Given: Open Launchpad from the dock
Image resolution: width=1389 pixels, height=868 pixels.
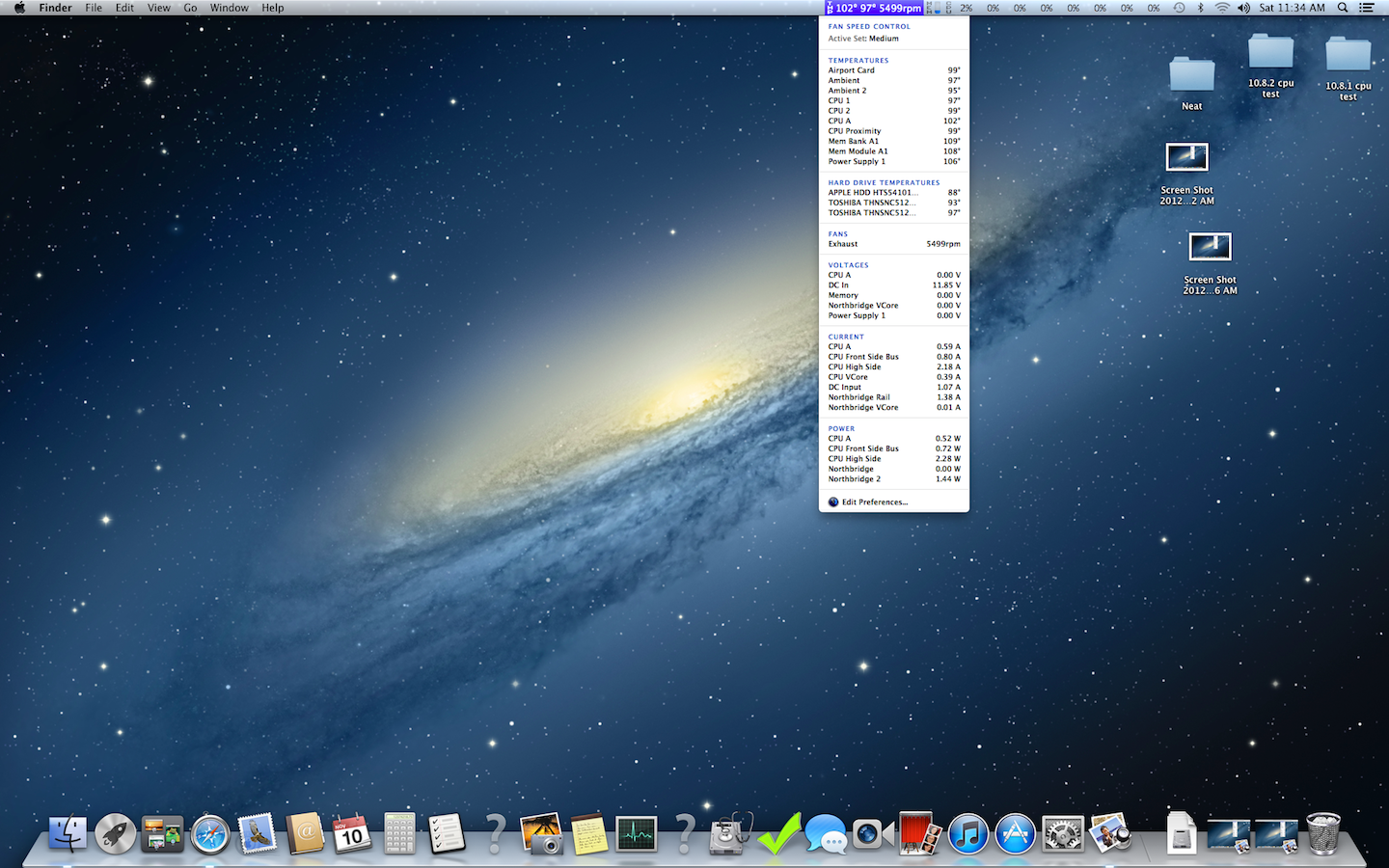Looking at the screenshot, I should (115, 834).
